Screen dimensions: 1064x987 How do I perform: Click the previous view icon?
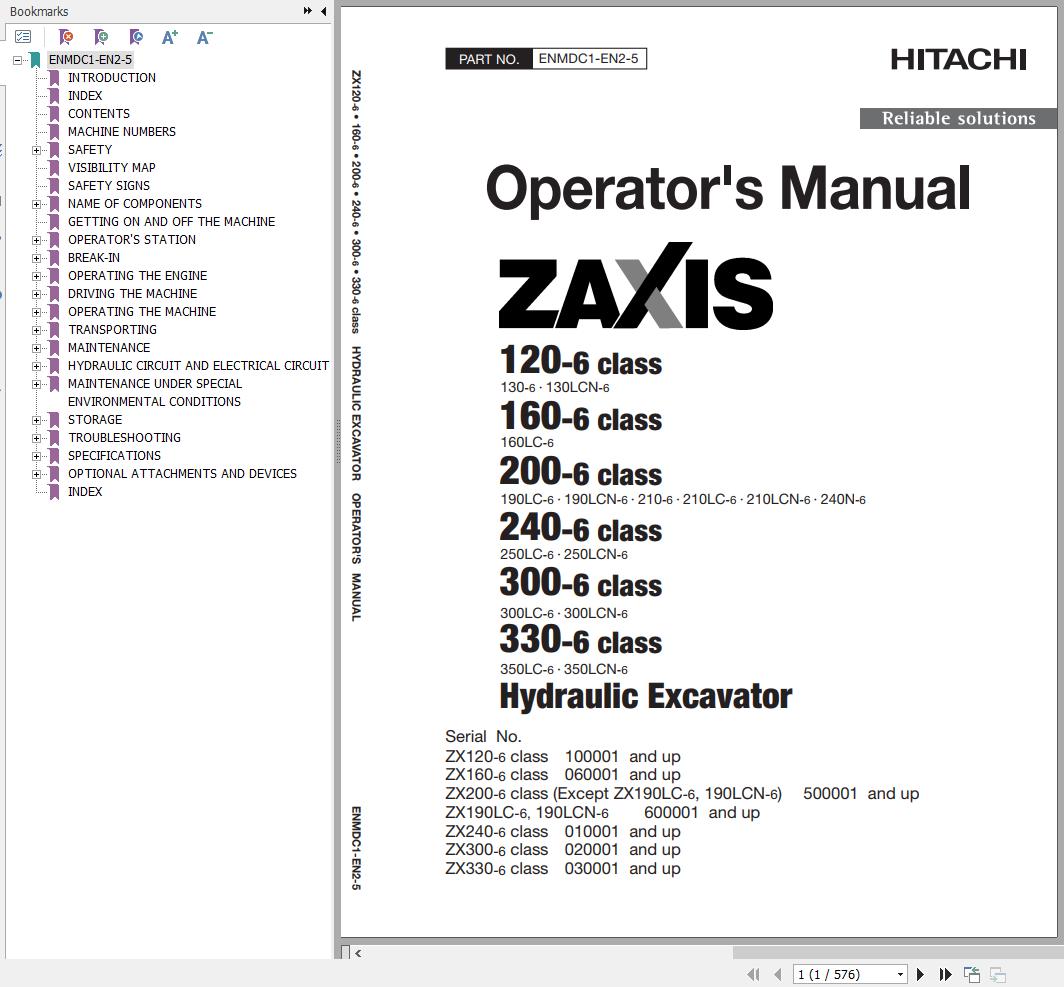coord(972,974)
